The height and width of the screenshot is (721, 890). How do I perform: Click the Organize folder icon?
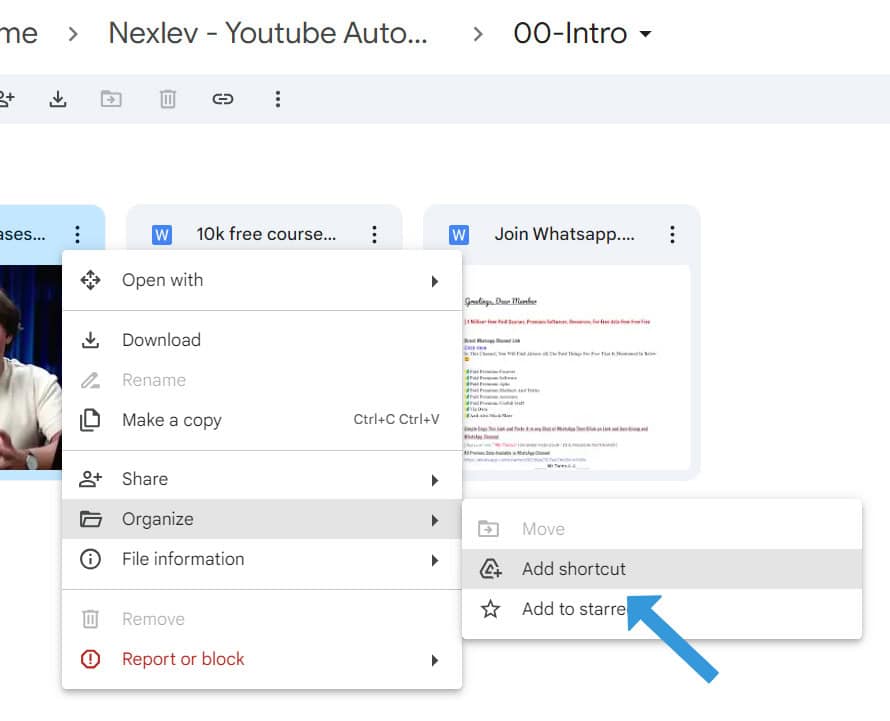click(x=91, y=519)
